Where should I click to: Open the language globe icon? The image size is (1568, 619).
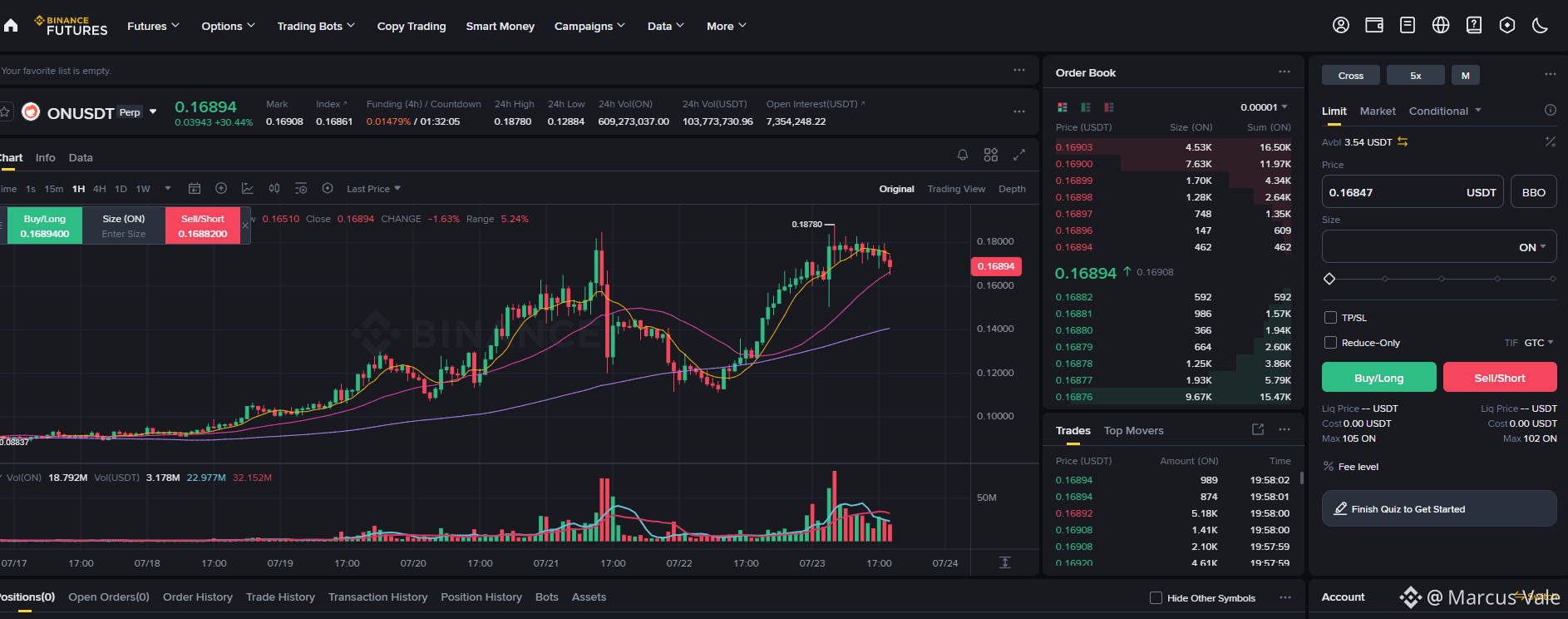click(1441, 25)
